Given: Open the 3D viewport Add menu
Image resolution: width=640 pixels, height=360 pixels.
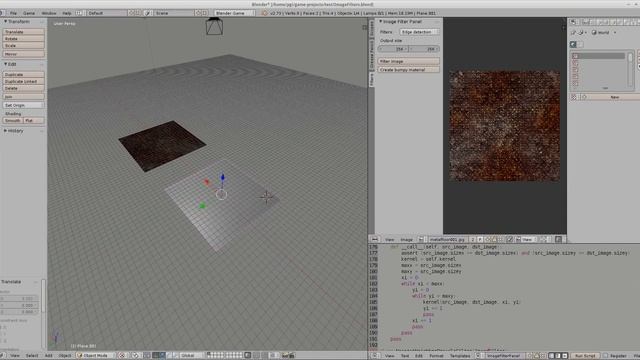Looking at the screenshot, I should click(x=48, y=356).
